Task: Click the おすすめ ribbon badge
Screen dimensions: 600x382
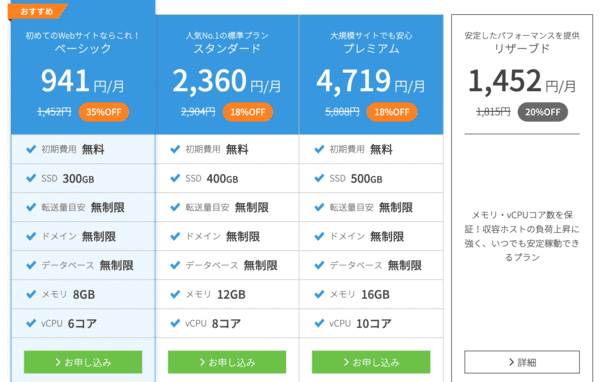Action: (x=37, y=11)
